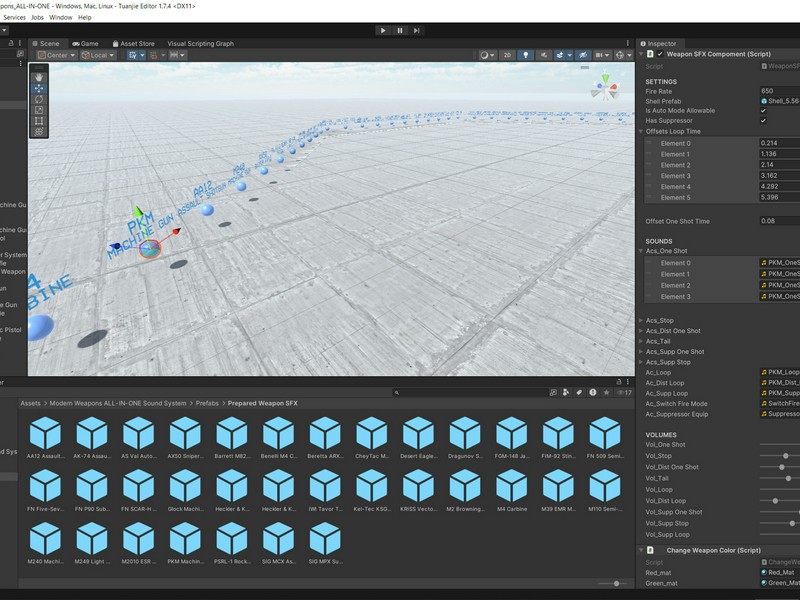Open the Services menu
The width and height of the screenshot is (800, 600).
click(14, 17)
